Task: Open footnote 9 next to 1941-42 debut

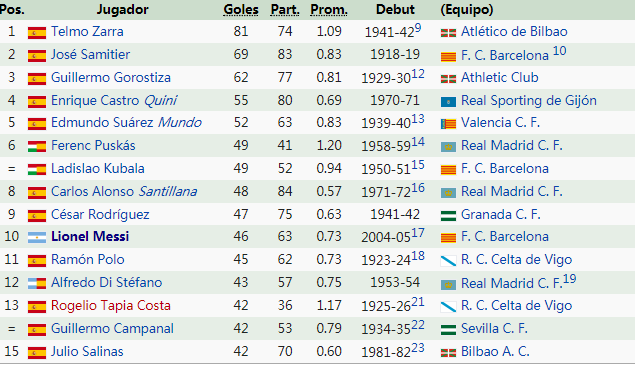Action: (x=418, y=28)
